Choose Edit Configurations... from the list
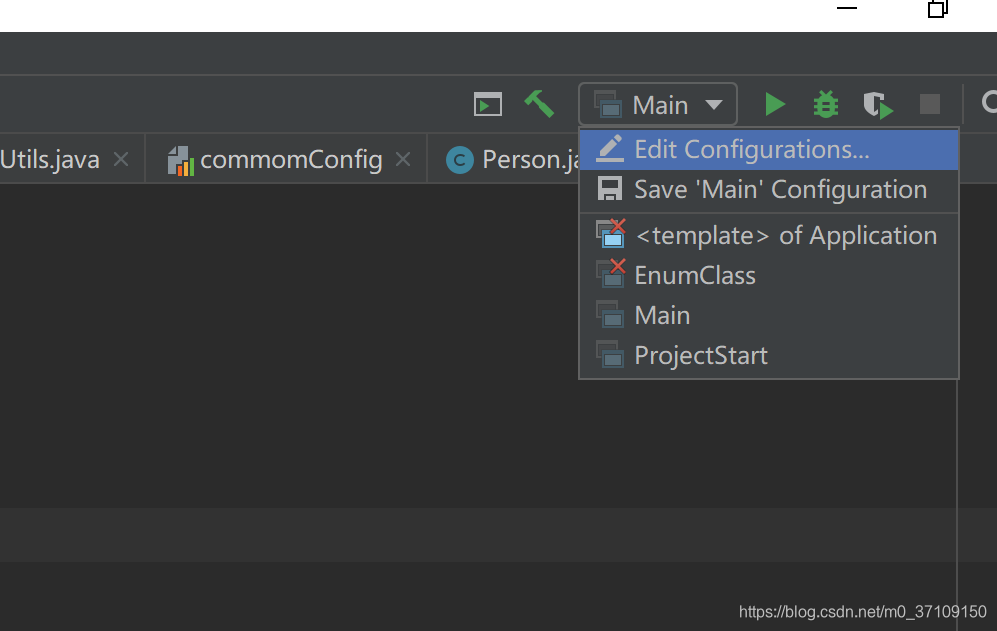997x631 pixels. (x=751, y=150)
